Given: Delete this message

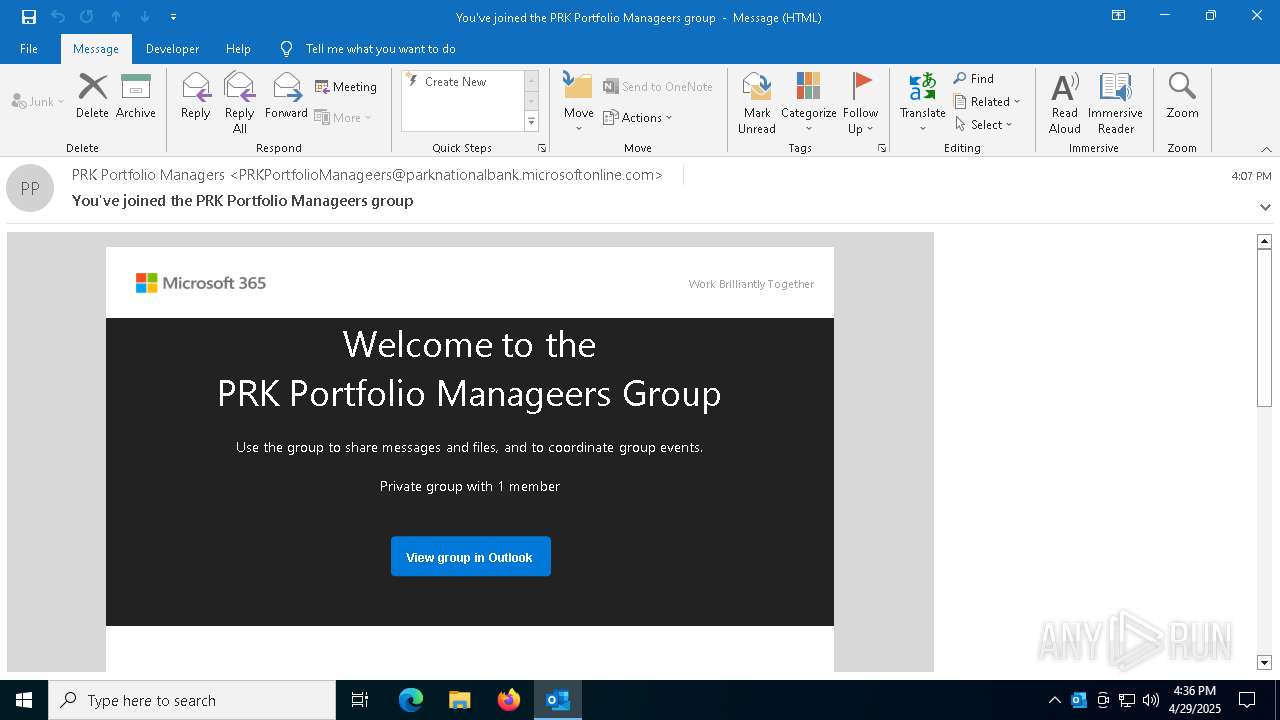Looking at the screenshot, I should [92, 96].
